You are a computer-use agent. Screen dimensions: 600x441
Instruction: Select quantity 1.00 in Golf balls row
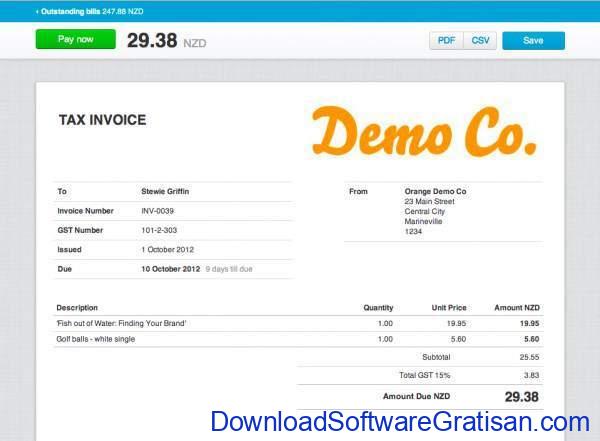(385, 339)
